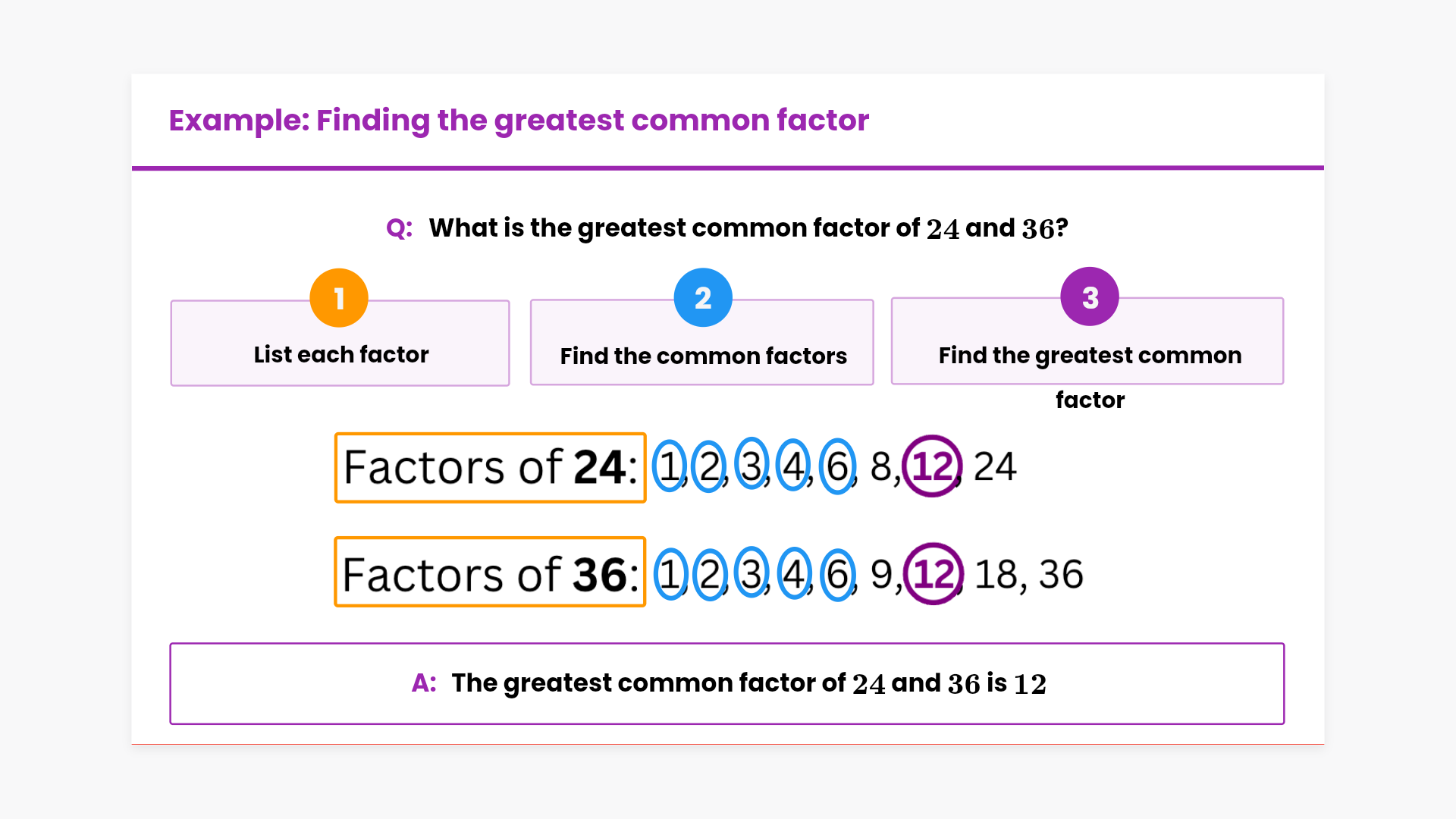Click the orange "Factors of 36:" label box
Image resolution: width=1456 pixels, height=819 pixels.
tap(490, 573)
